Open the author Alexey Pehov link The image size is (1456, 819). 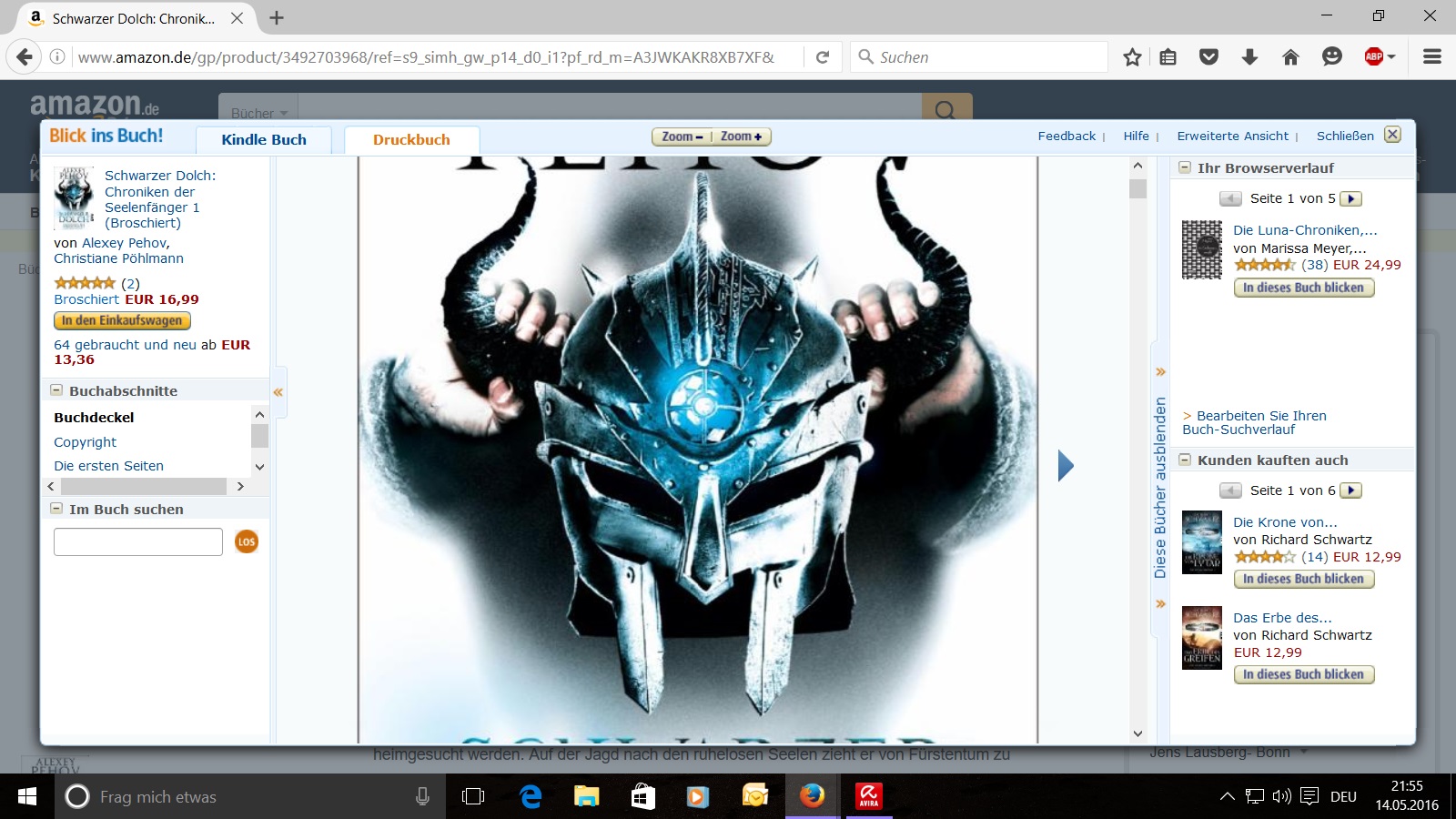click(124, 243)
